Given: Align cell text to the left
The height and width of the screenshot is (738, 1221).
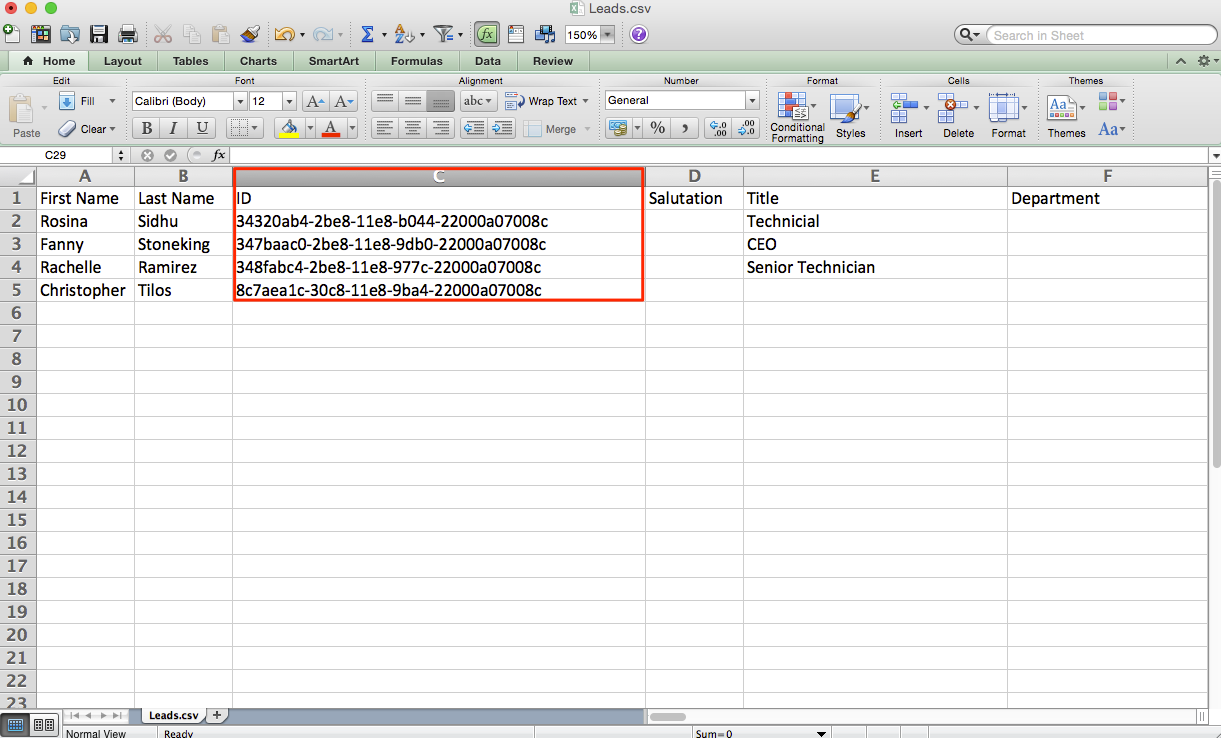Looking at the screenshot, I should tap(385, 128).
